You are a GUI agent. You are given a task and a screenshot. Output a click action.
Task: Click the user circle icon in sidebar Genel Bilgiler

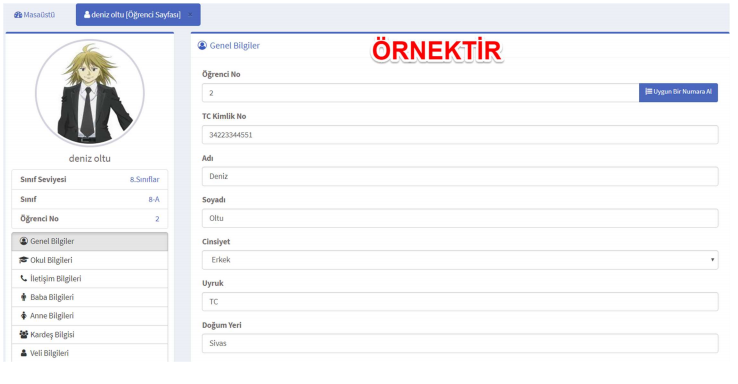pos(24,241)
